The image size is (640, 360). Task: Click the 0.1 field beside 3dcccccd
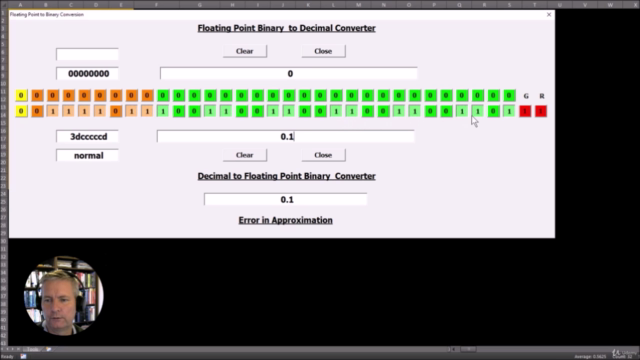[285, 137]
